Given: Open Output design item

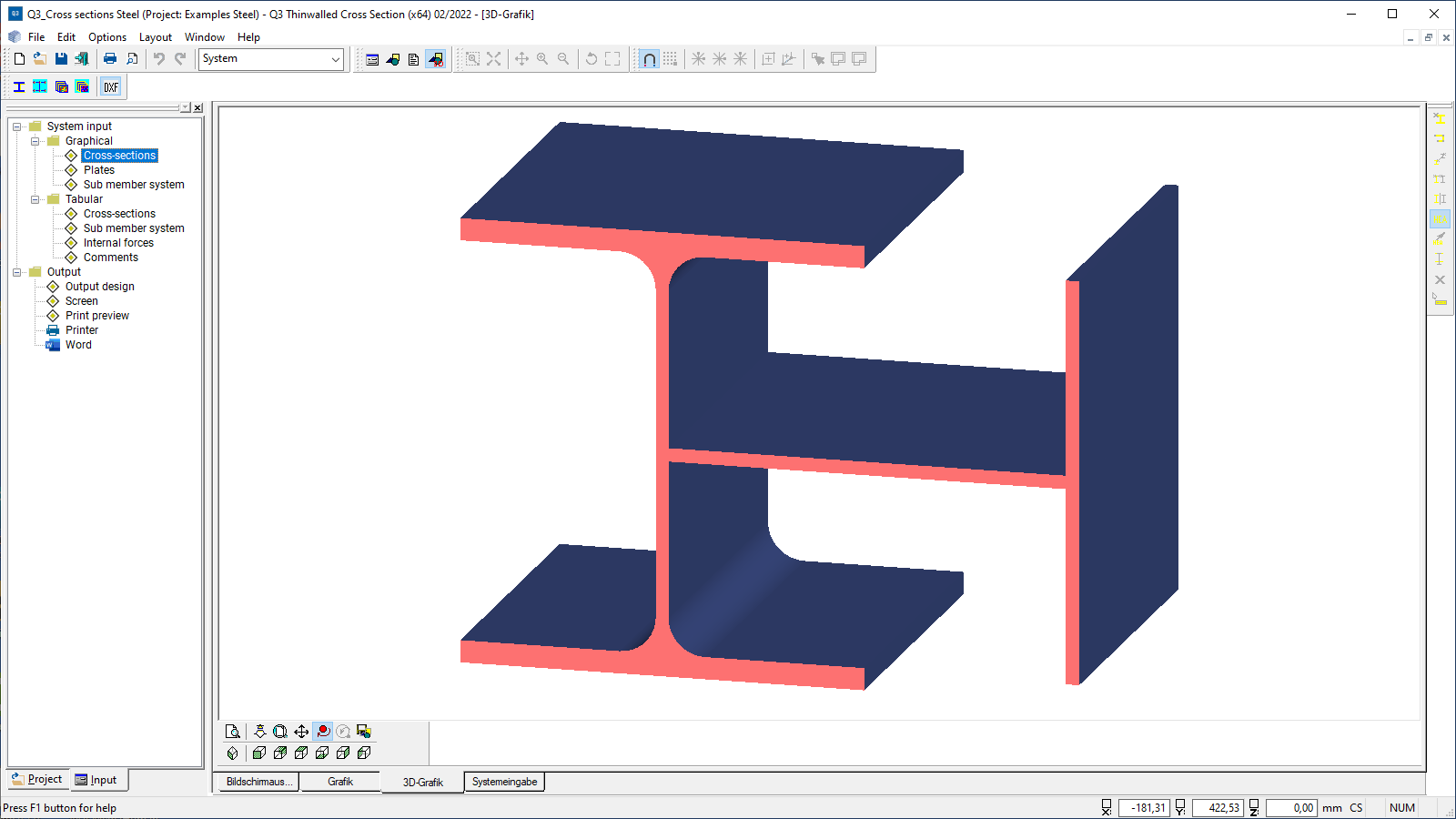Looking at the screenshot, I should (x=99, y=287).
